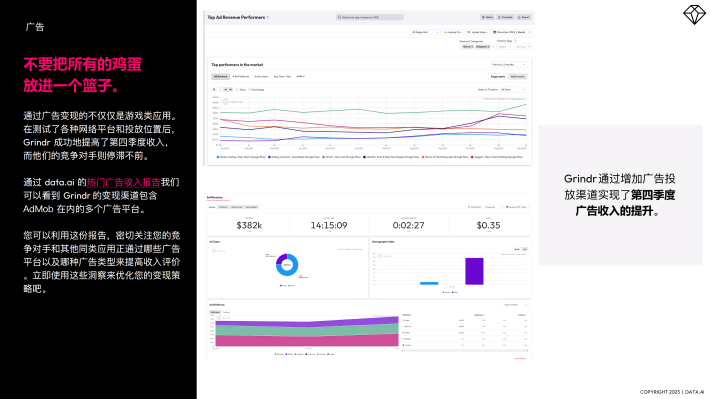710x399 pixels.
Task: Select the Avg Time / User tab
Action: tap(282, 77)
